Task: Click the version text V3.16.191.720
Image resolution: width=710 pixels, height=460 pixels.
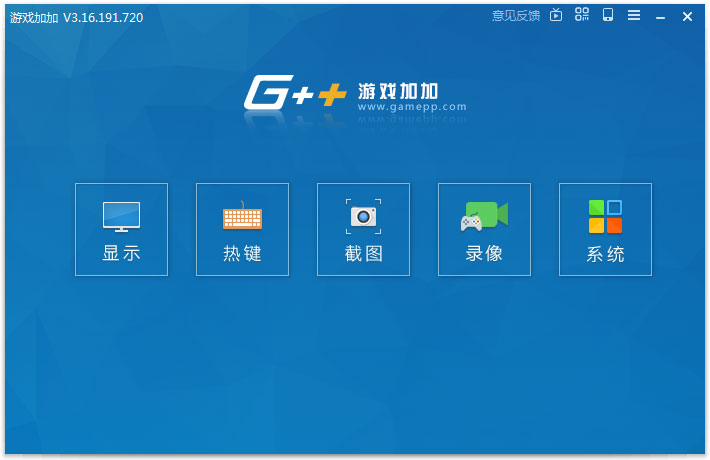Action: pyautogui.click(x=103, y=18)
